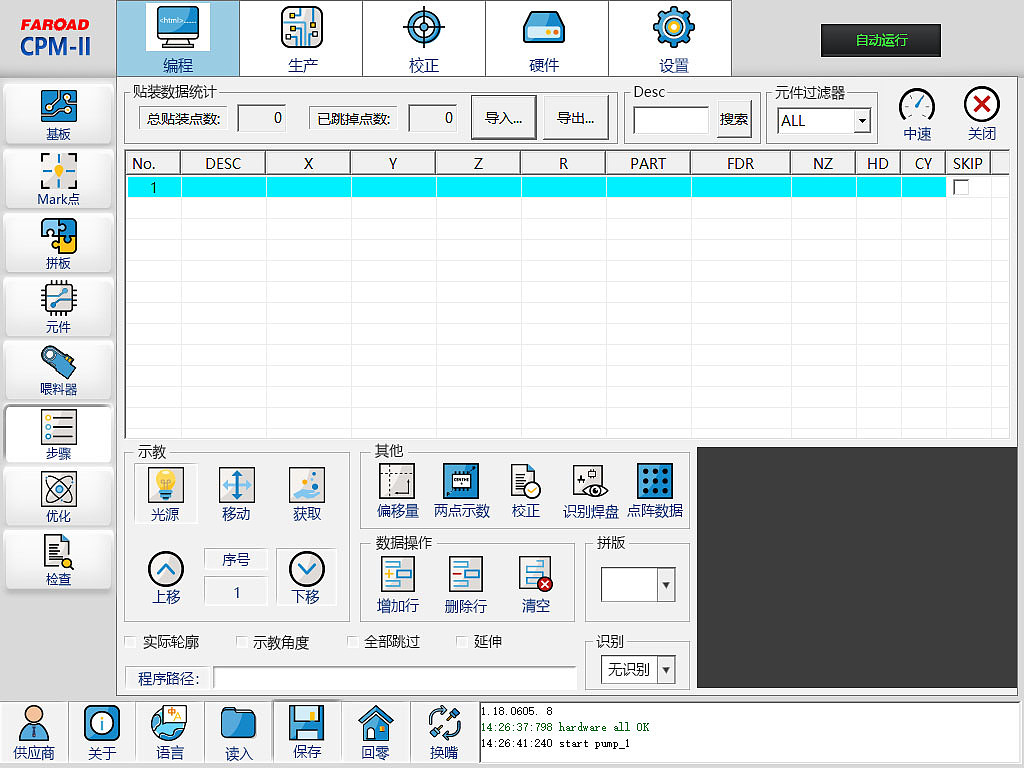
Task: Click the 搜索 search button
Action: 734,119
